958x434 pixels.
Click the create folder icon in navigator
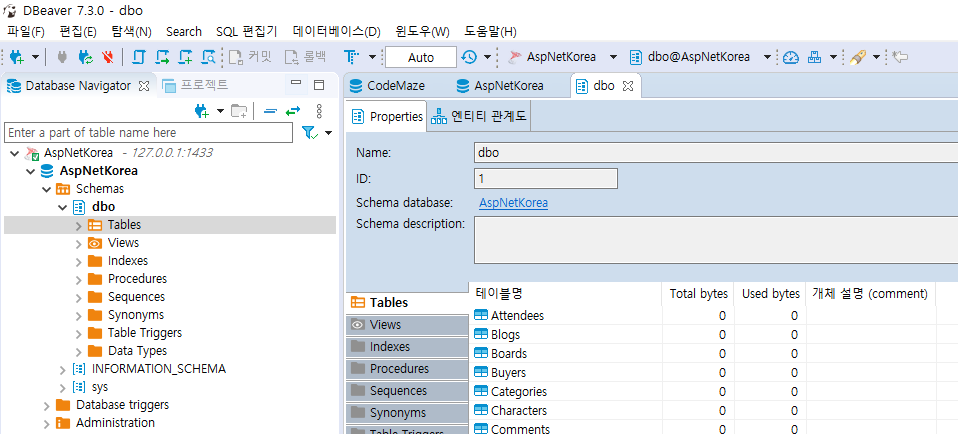click(238, 111)
